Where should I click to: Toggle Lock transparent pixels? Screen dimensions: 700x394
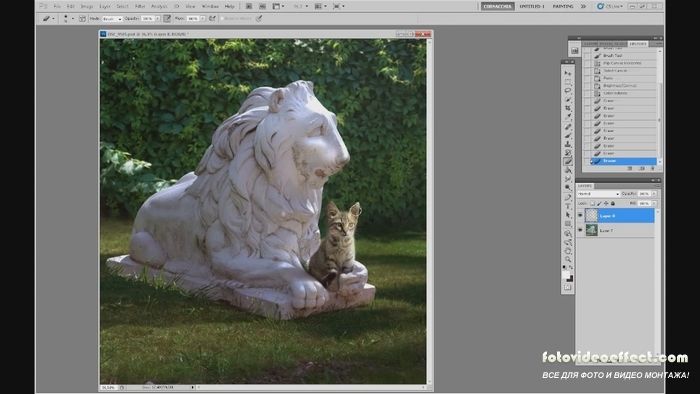pyautogui.click(x=592, y=203)
